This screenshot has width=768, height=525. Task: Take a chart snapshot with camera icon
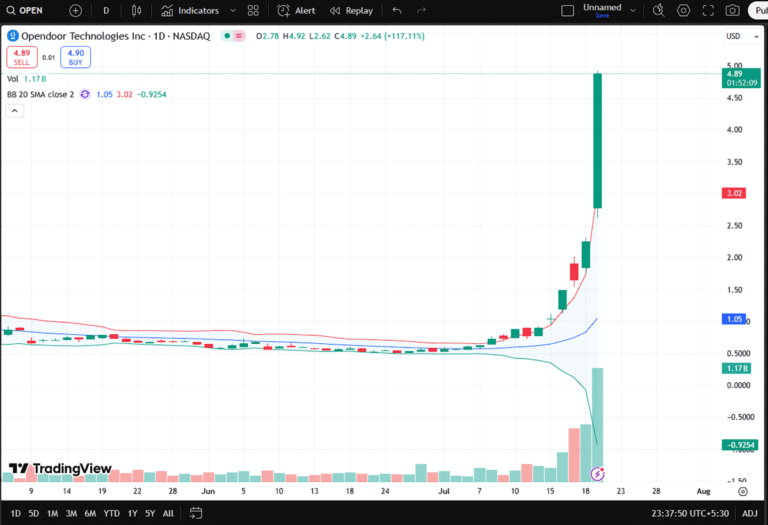click(733, 10)
